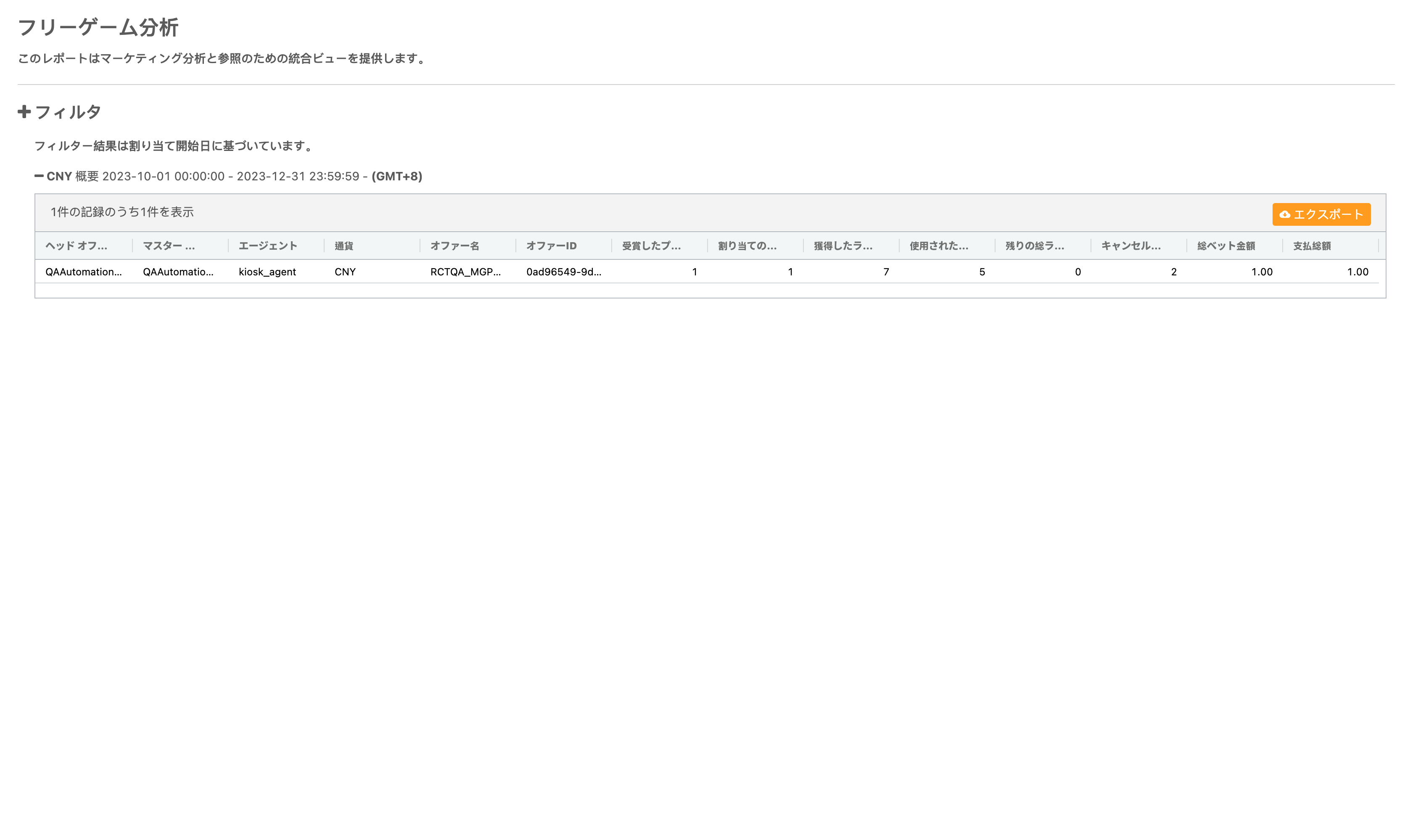
Task: Click the フィルタ heading text
Action: 68,112
